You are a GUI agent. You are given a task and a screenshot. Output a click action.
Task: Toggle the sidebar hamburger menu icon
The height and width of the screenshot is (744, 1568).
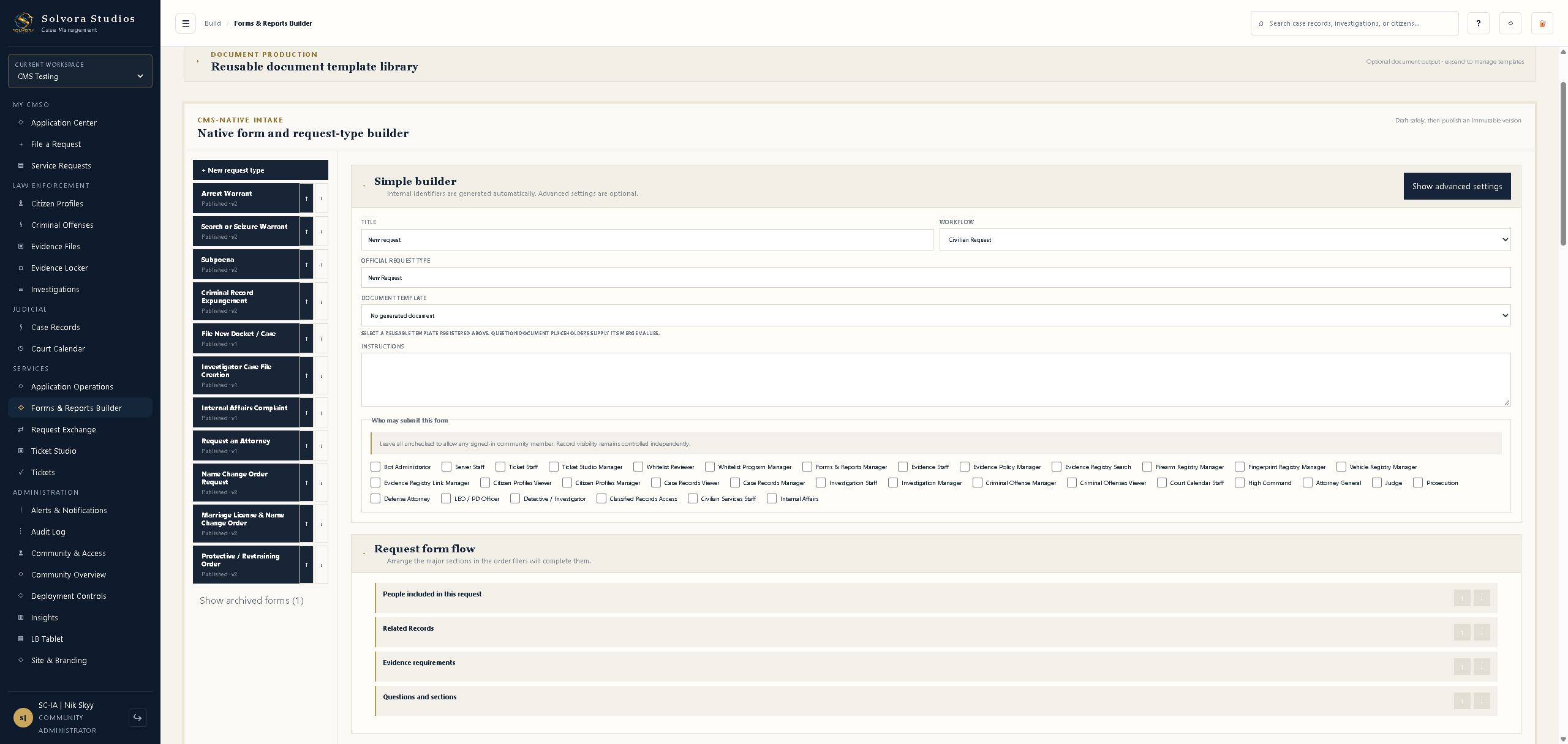[186, 23]
